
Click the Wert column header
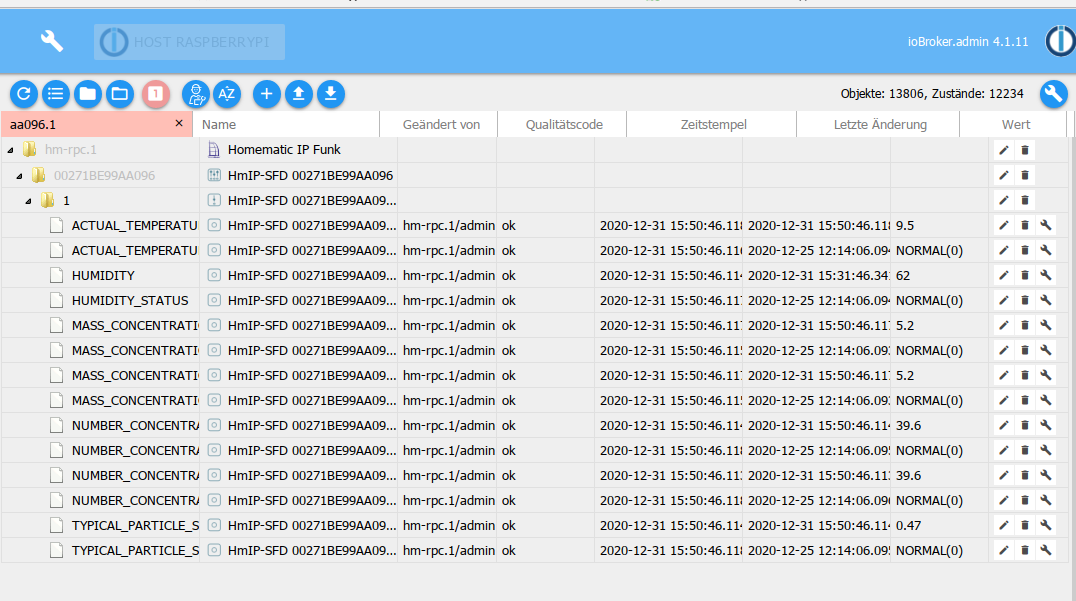point(1016,124)
